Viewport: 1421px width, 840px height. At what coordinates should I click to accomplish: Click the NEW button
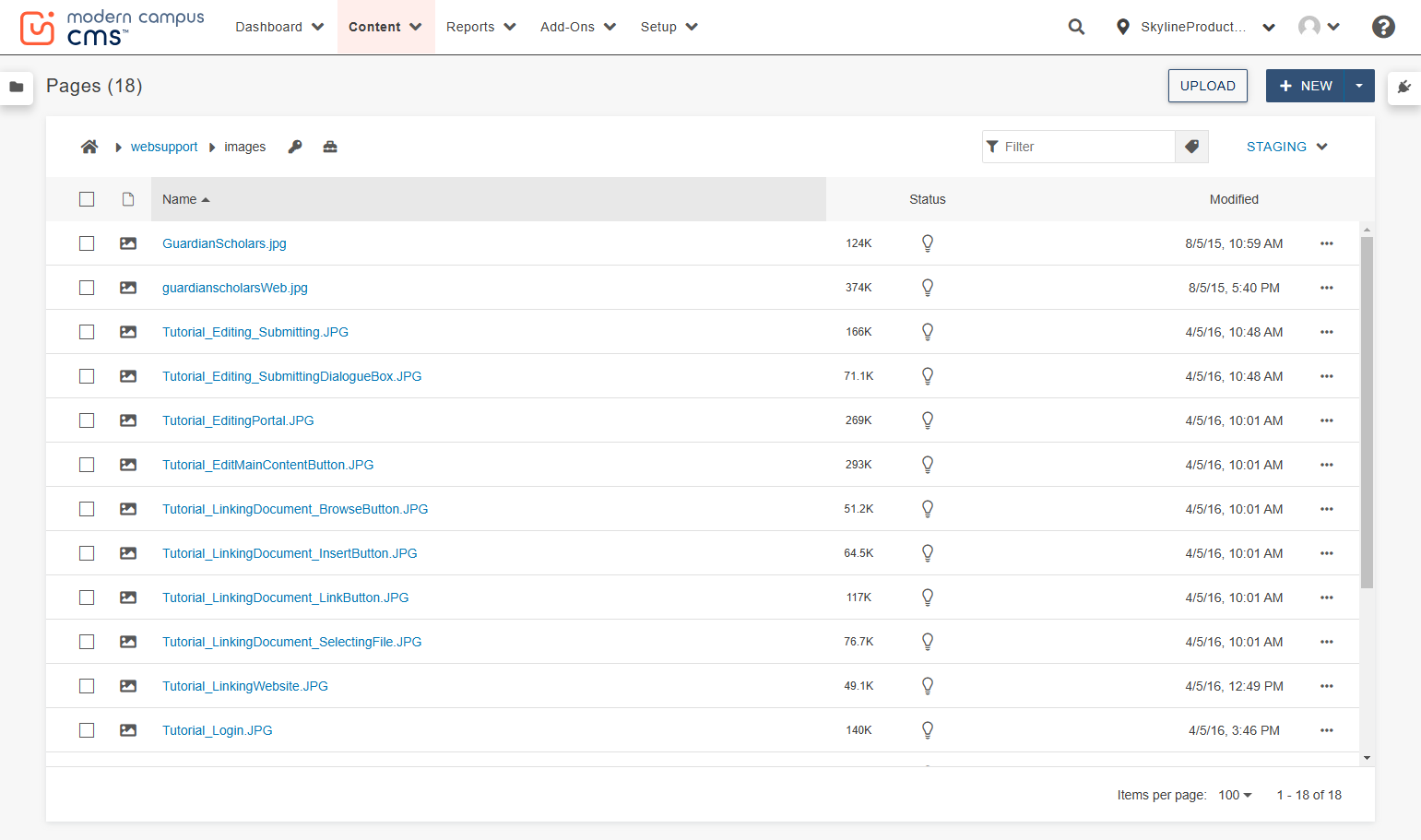coord(1306,86)
